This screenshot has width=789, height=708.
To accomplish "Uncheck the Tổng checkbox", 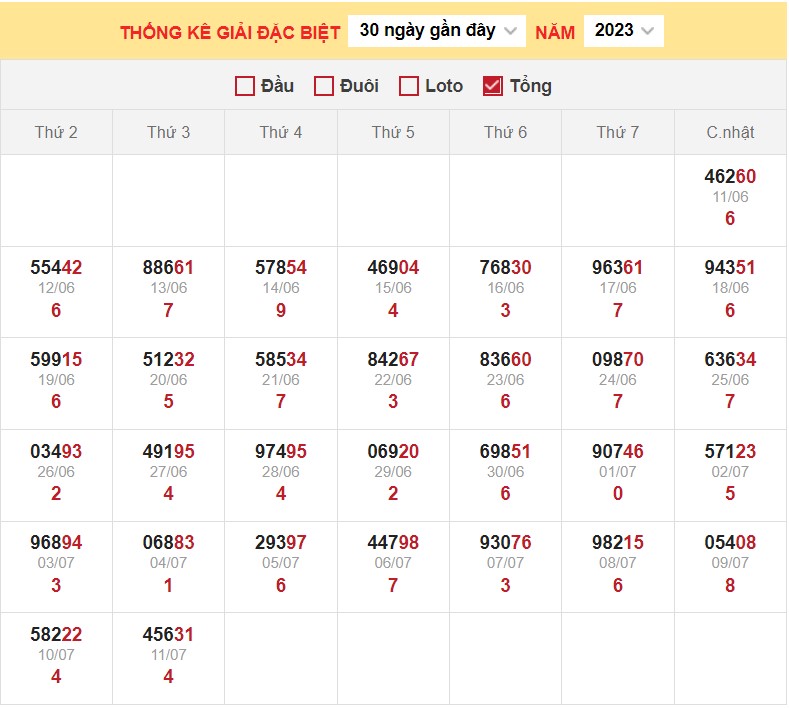I will tap(492, 86).
